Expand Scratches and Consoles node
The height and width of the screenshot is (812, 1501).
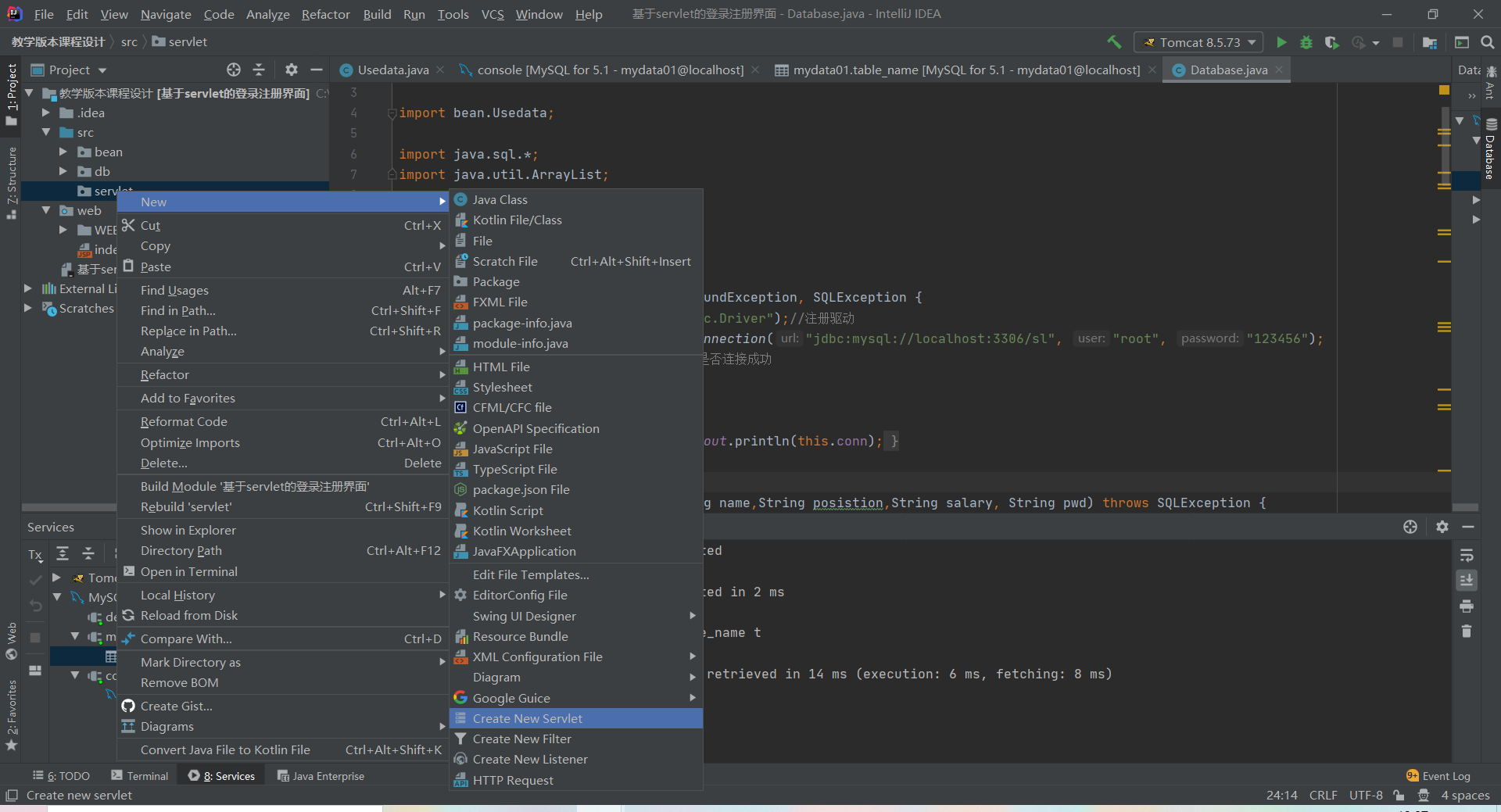coord(28,308)
